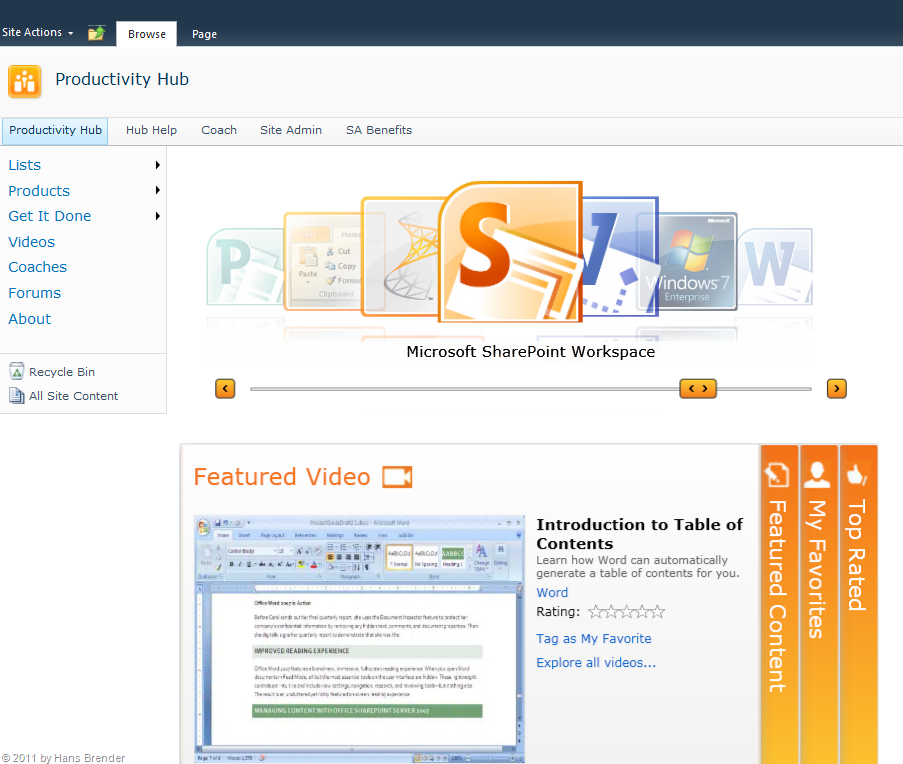
Task: Select the Windows 7 Enterprise carousel tile
Action: click(697, 262)
